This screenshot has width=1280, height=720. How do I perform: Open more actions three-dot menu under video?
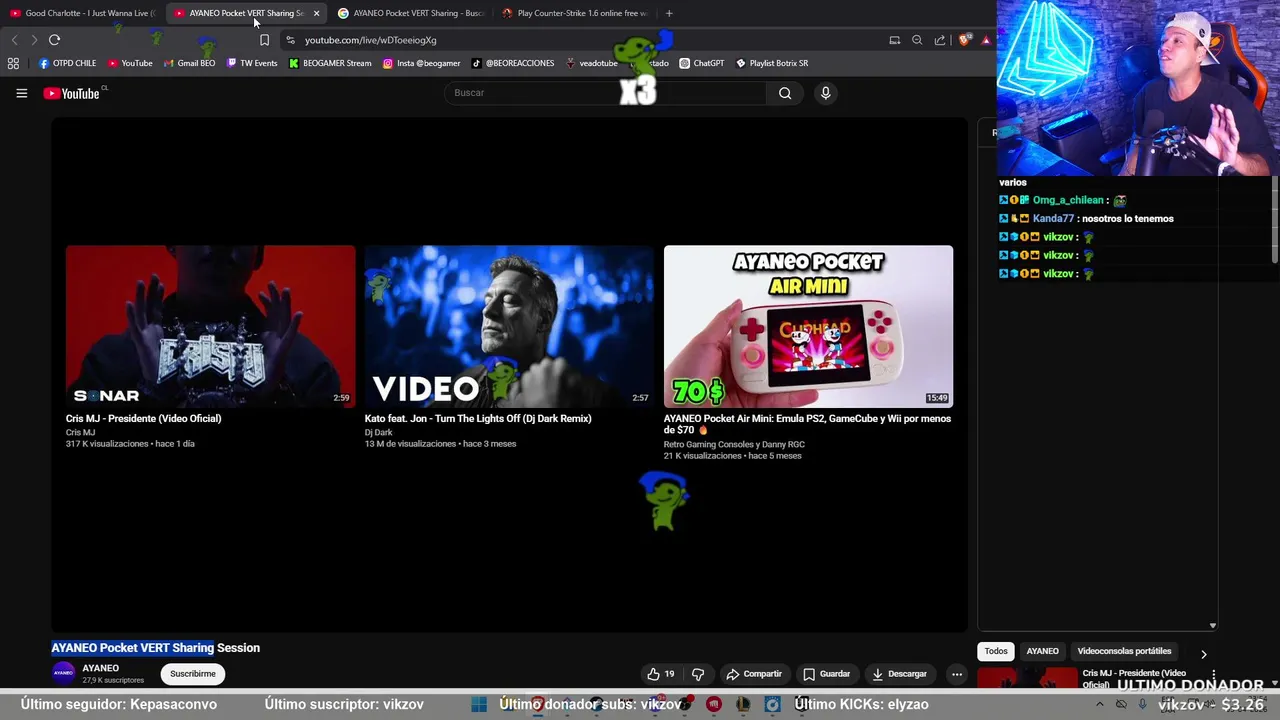[957, 674]
